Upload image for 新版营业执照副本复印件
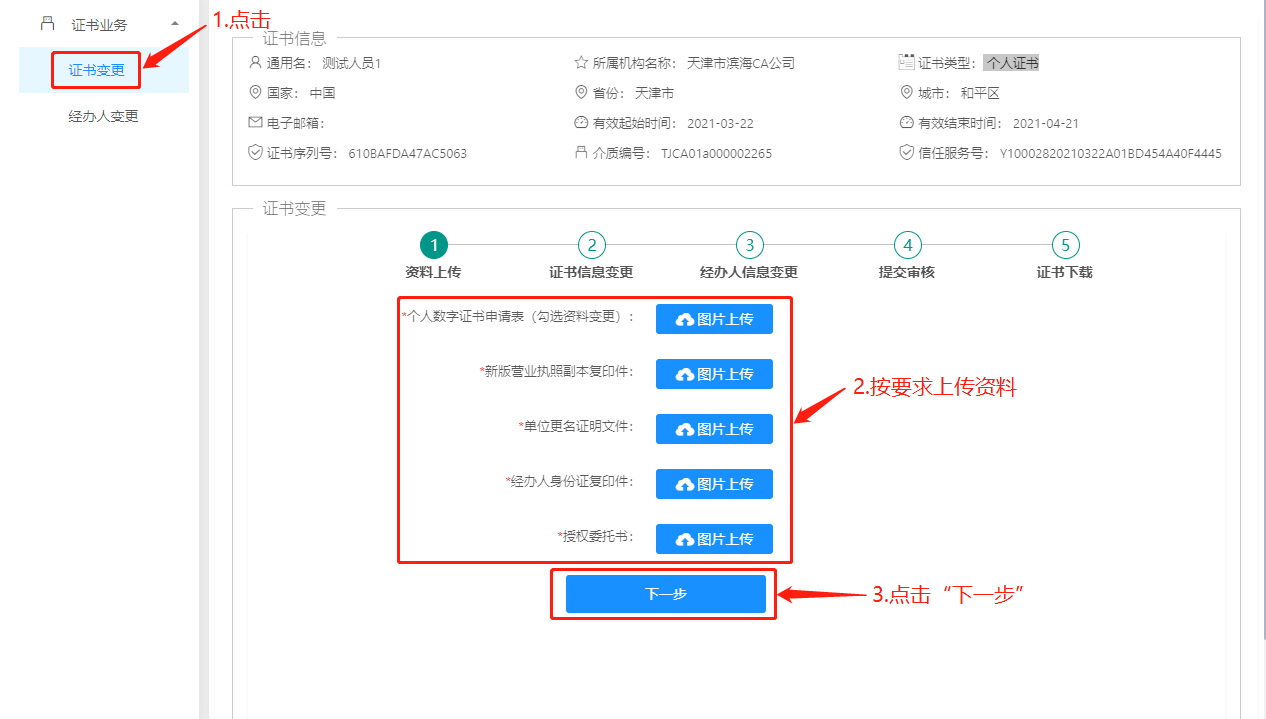 click(x=714, y=374)
